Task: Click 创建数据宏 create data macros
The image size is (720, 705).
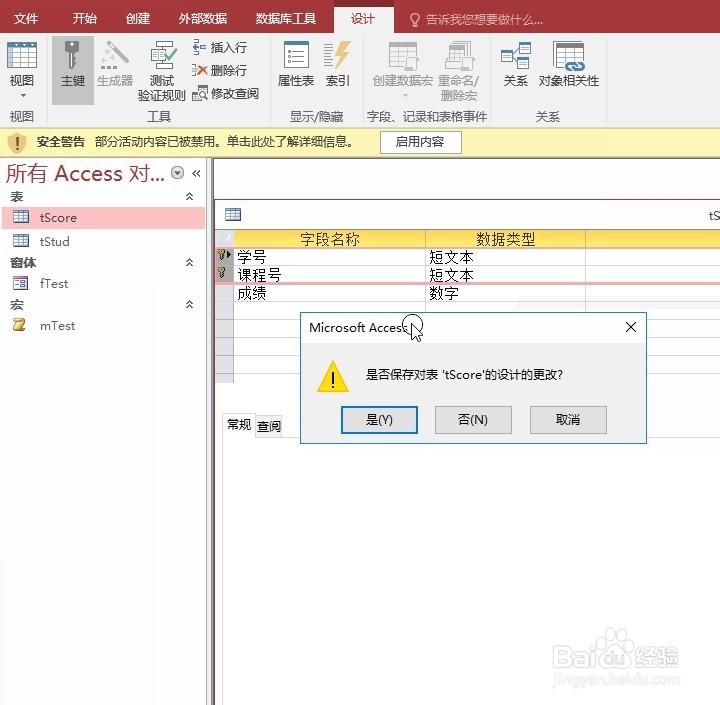Action: [x=403, y=69]
